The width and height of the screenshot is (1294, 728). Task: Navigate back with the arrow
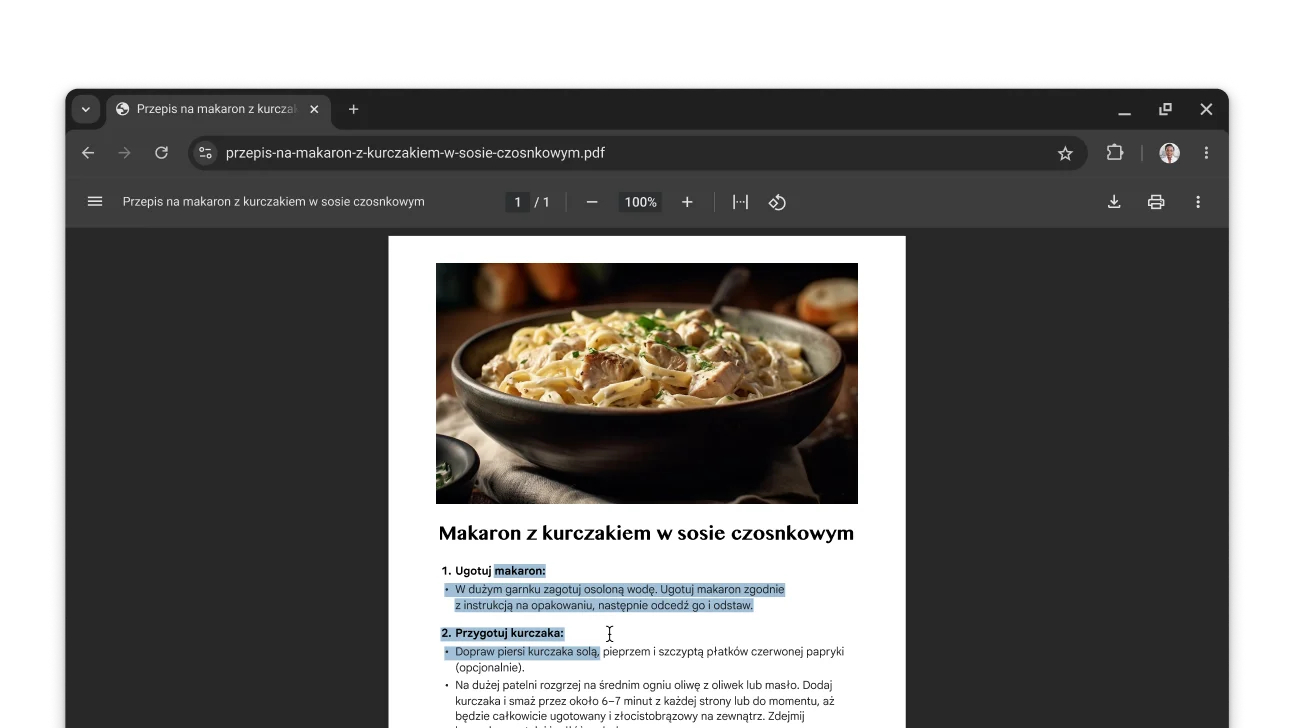(x=87, y=152)
